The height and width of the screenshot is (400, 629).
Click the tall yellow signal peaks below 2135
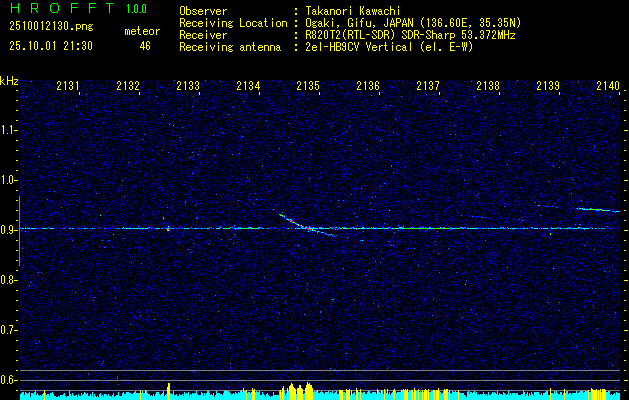pyautogui.click(x=297, y=391)
